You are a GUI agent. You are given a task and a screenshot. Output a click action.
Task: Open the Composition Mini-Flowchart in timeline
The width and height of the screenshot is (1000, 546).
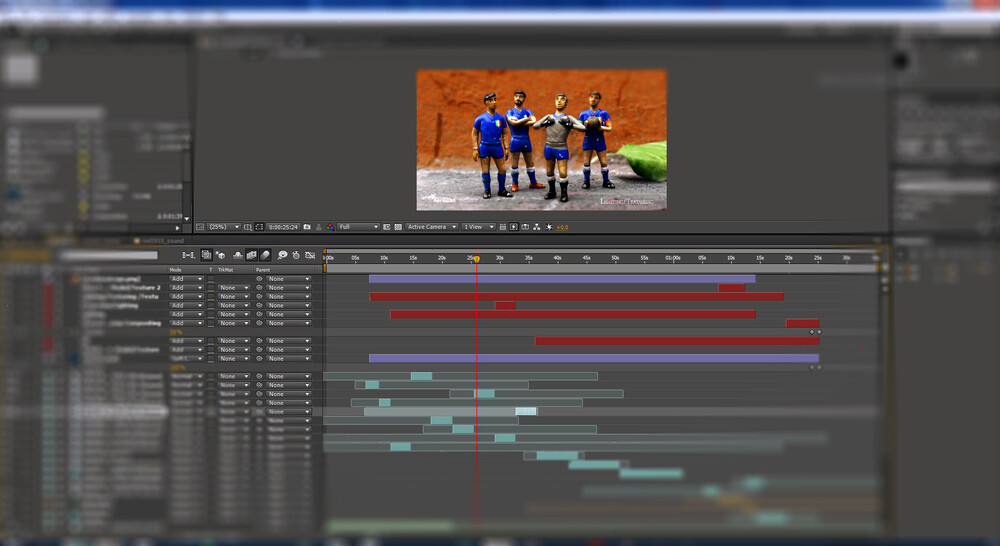[189, 255]
